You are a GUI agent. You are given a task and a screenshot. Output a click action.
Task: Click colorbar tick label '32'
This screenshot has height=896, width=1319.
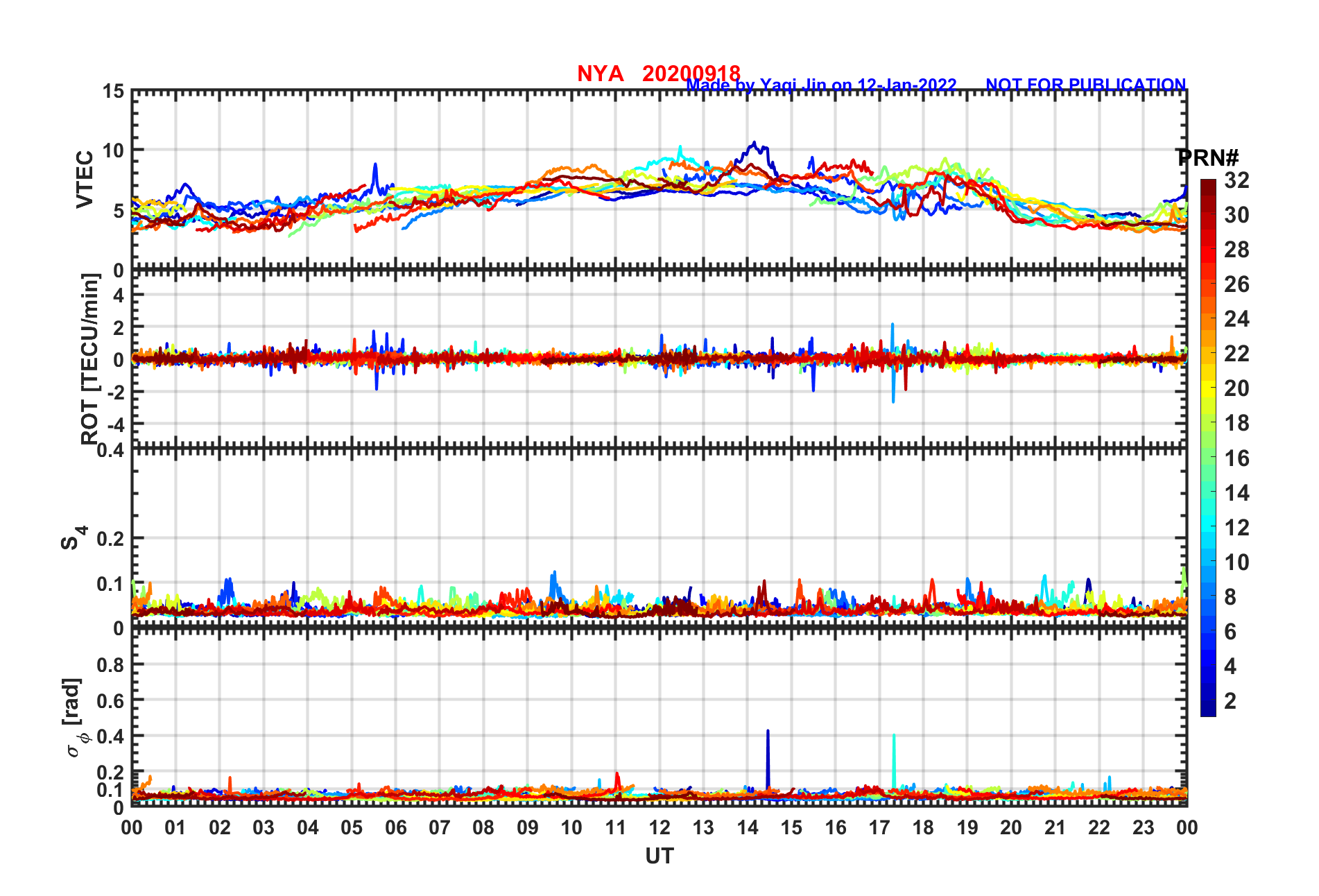(x=1236, y=180)
